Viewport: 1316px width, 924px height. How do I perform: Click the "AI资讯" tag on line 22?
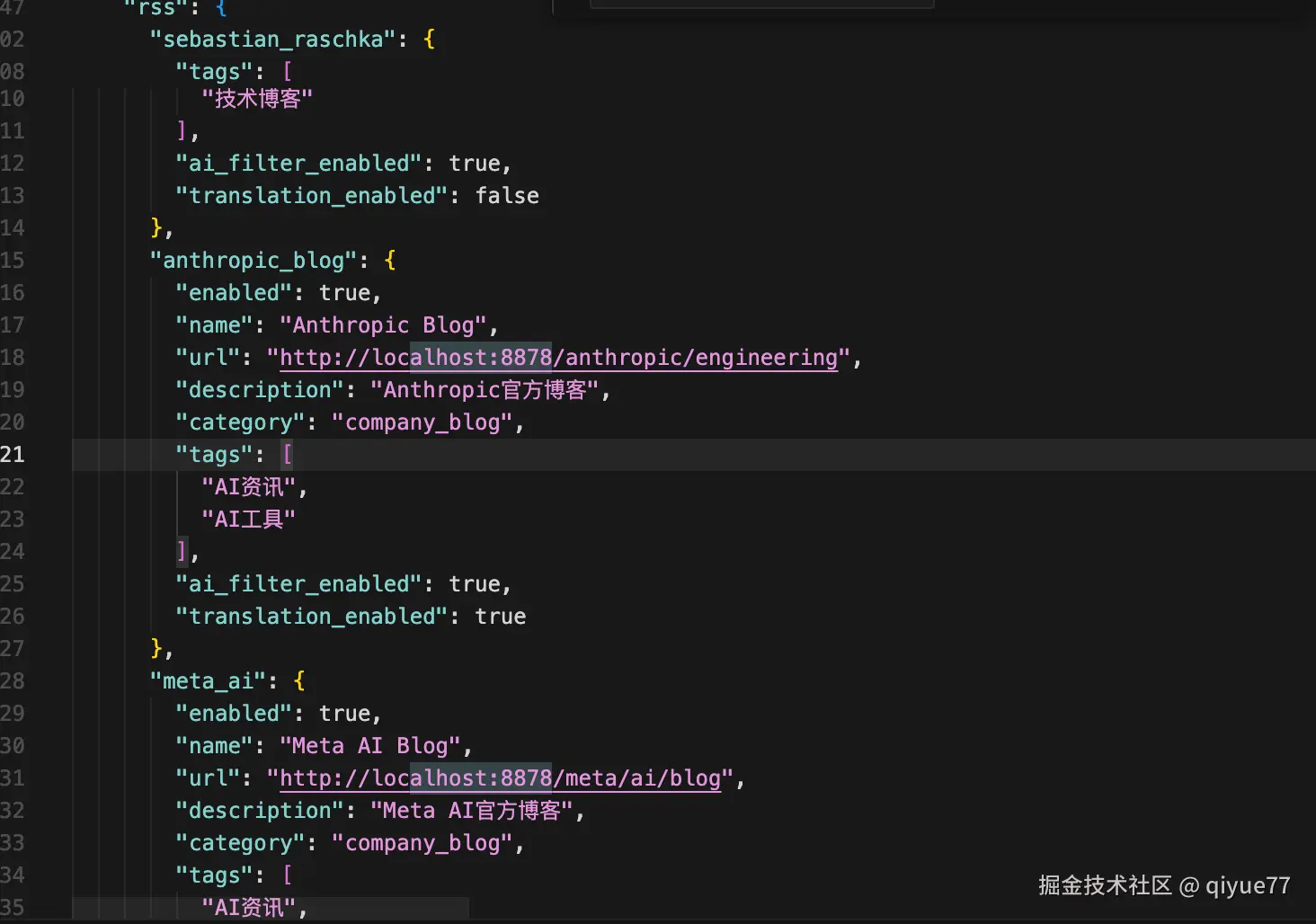[249, 487]
